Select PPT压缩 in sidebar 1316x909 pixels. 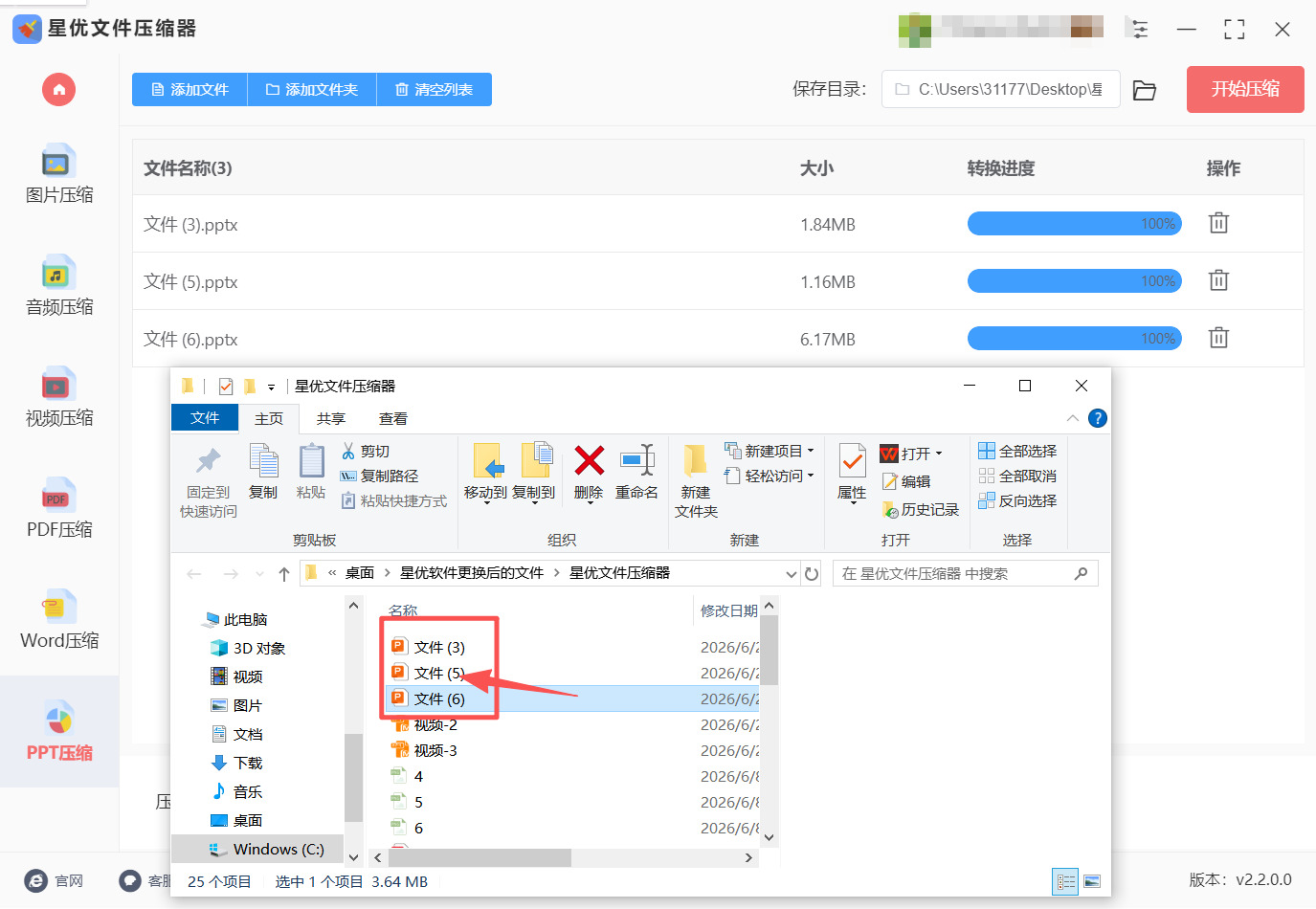click(x=59, y=732)
